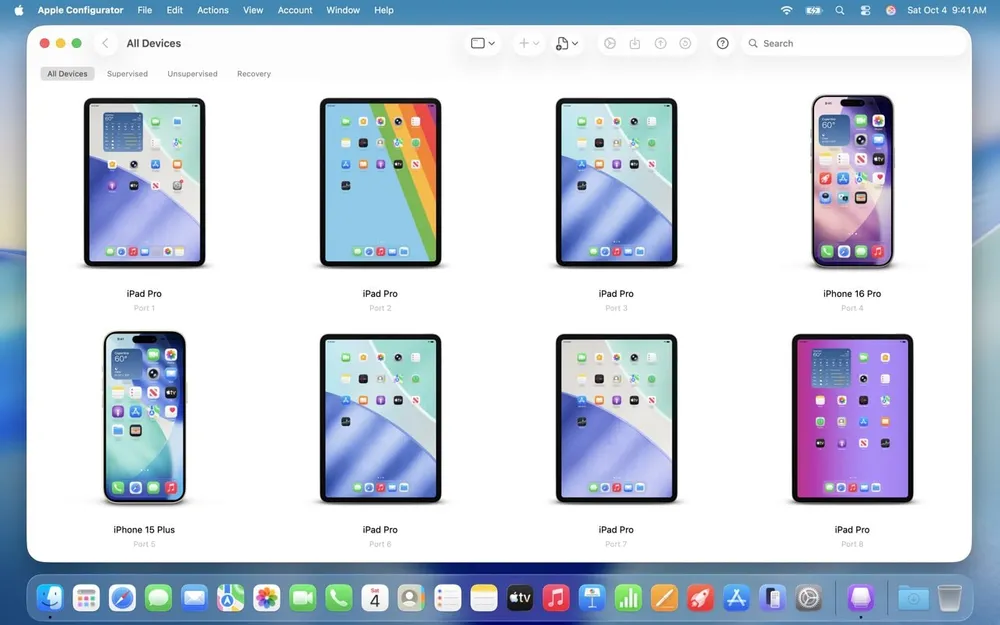Open Keynote from the Dock
1000x625 pixels.
click(592, 598)
